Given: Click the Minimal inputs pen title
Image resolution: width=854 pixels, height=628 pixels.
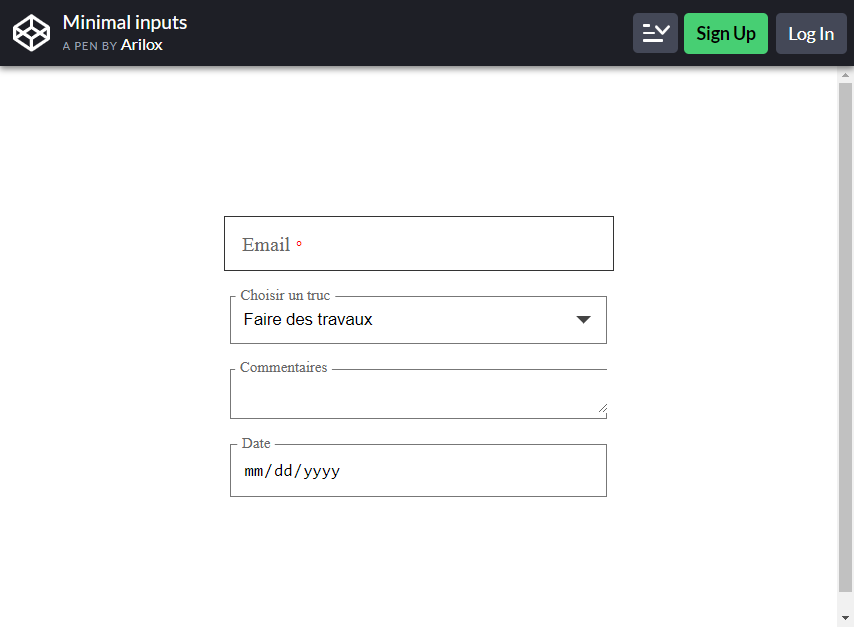Looking at the screenshot, I should point(125,23).
